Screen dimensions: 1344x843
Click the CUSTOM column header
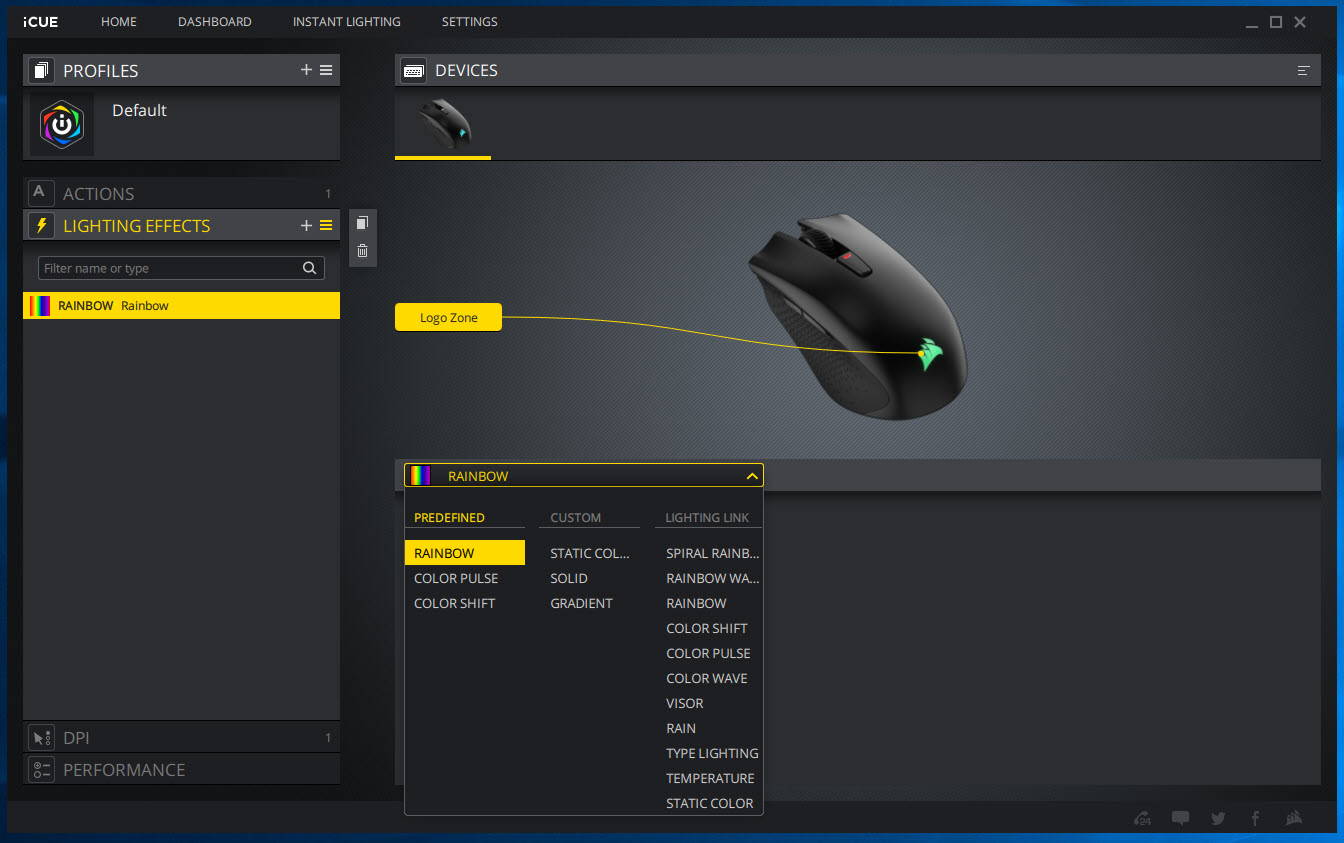pyautogui.click(x=575, y=518)
